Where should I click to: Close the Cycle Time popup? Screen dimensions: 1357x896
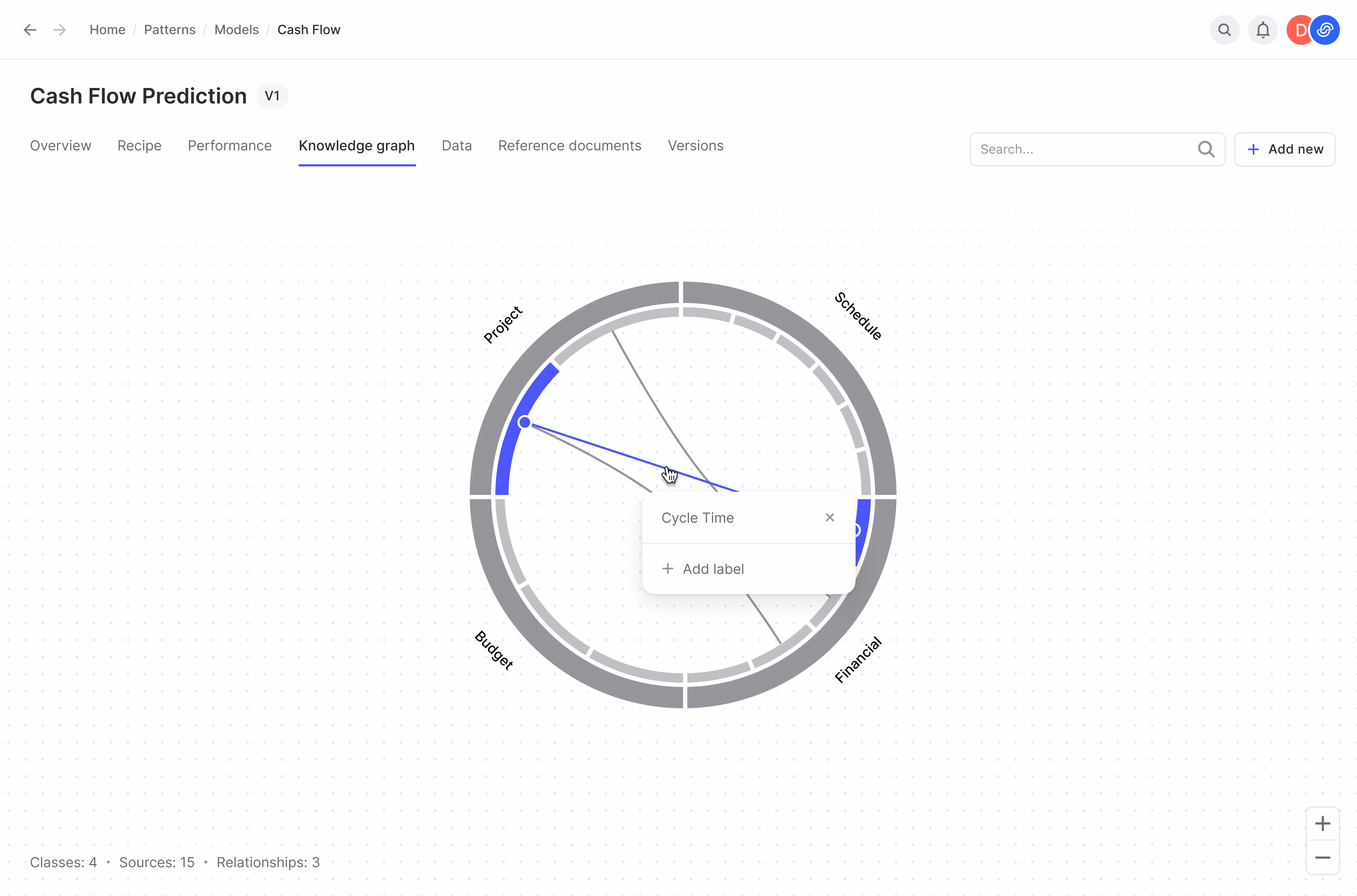coord(830,518)
